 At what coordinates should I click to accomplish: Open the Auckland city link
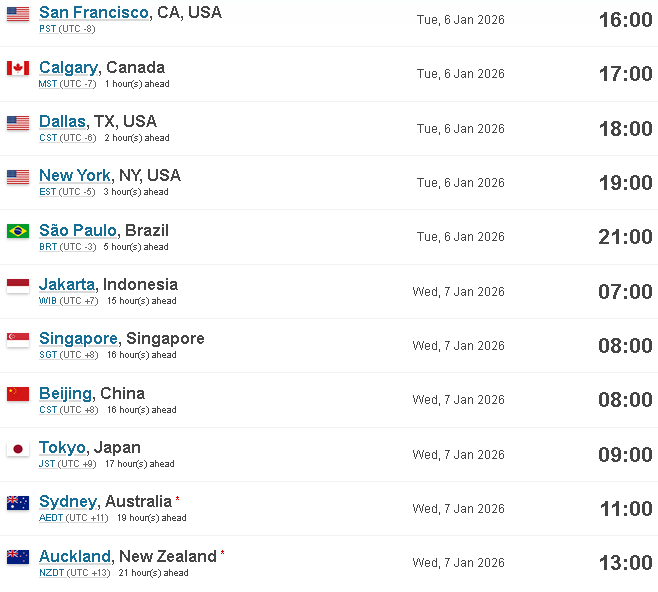75,556
